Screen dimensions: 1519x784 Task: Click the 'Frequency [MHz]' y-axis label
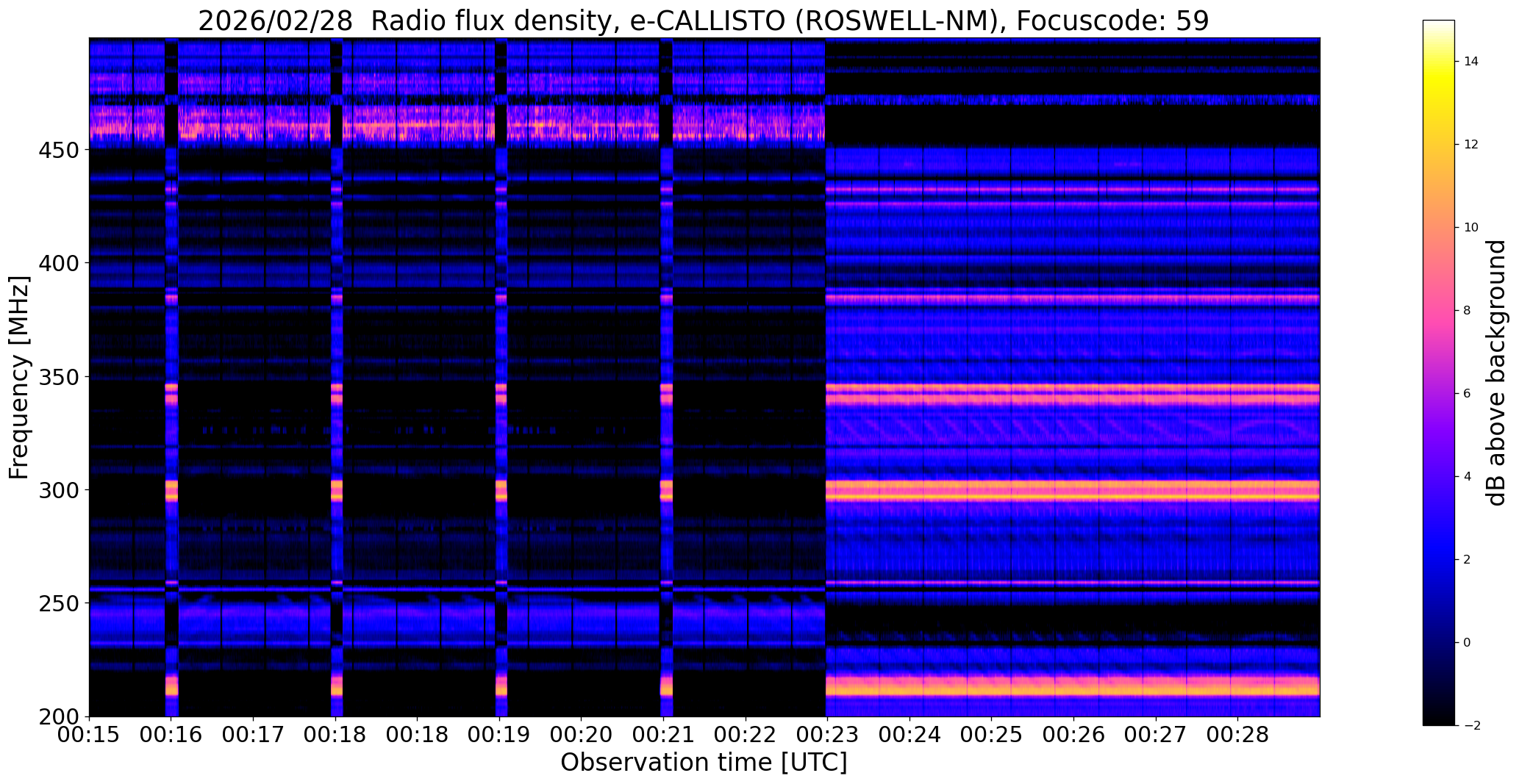(19, 378)
